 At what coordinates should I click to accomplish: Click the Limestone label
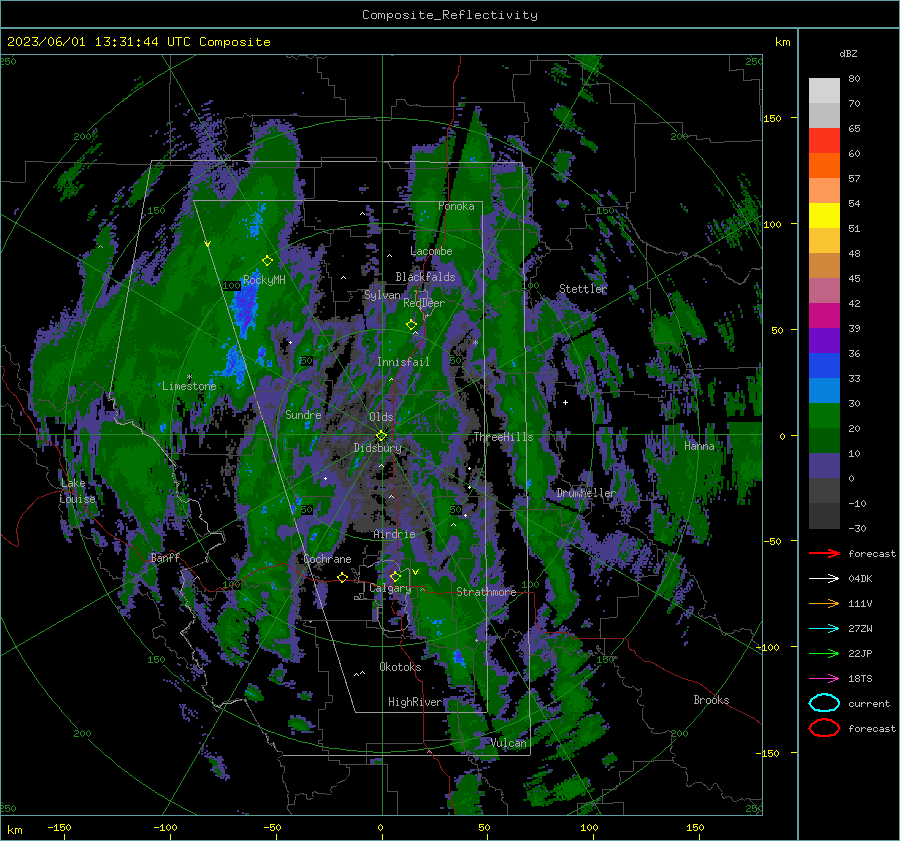point(189,386)
